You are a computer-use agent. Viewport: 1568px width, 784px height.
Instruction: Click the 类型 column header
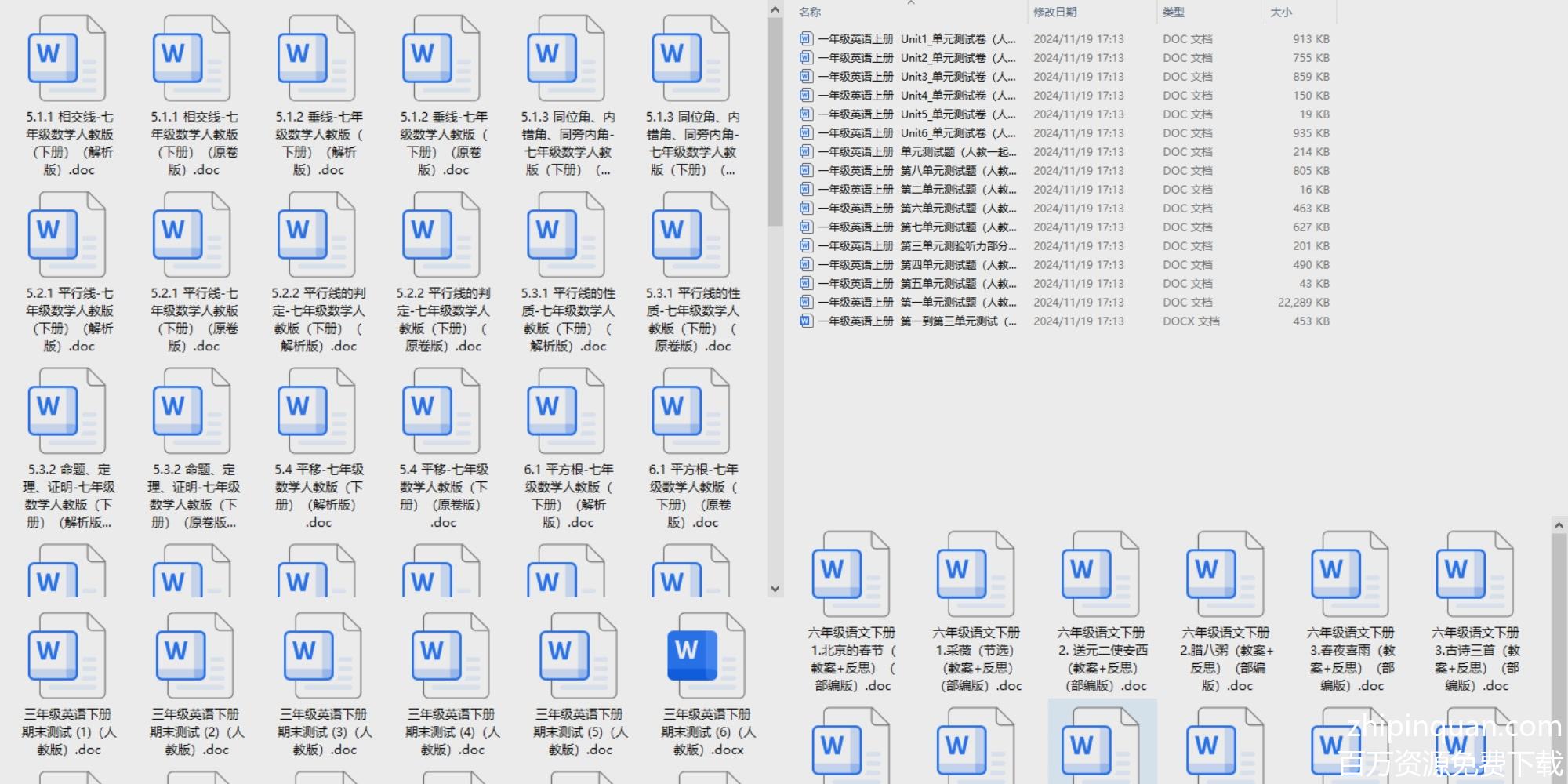coord(1174,13)
